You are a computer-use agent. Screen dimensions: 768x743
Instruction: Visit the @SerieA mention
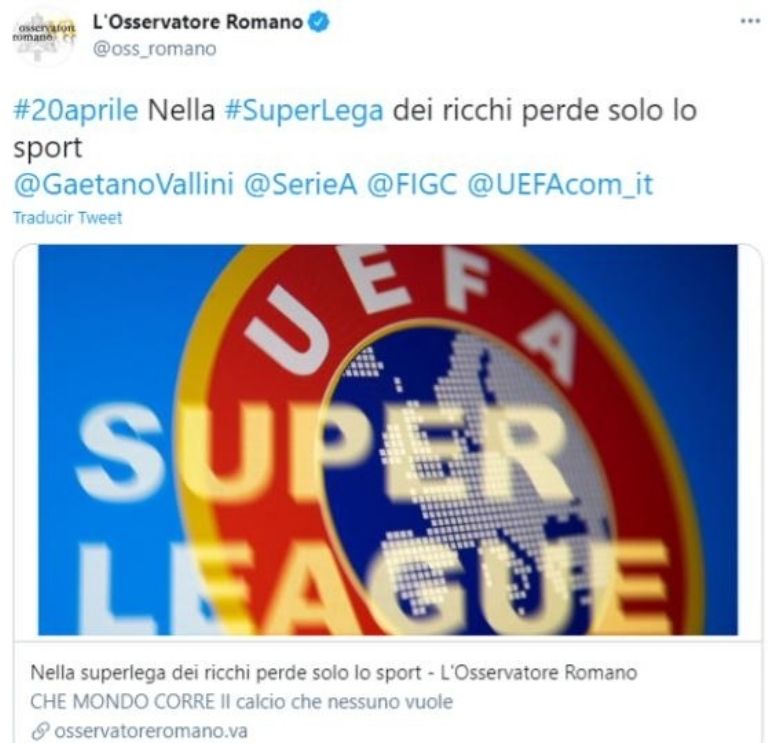tap(300, 185)
